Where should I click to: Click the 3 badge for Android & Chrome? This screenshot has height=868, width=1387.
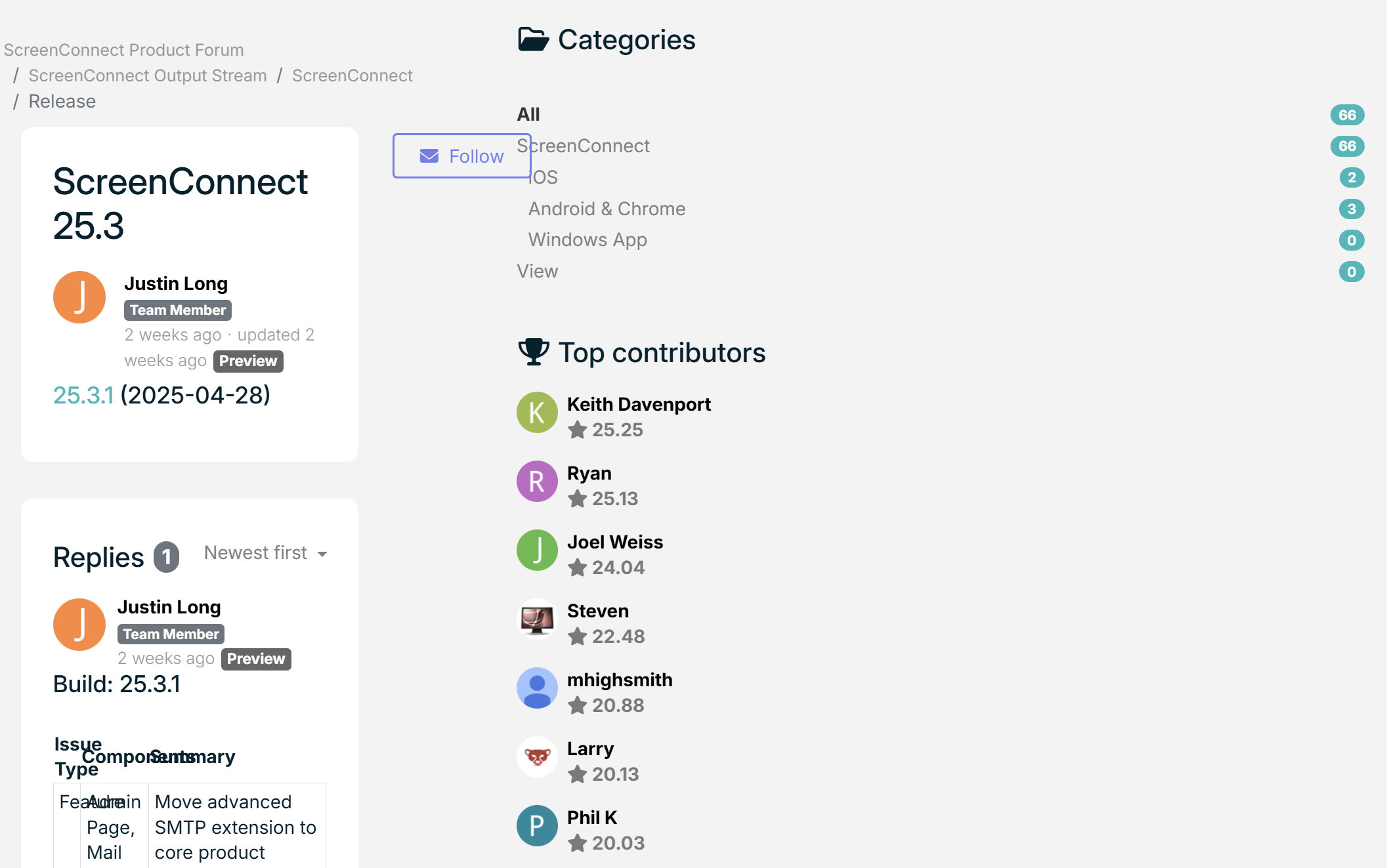[x=1352, y=209]
